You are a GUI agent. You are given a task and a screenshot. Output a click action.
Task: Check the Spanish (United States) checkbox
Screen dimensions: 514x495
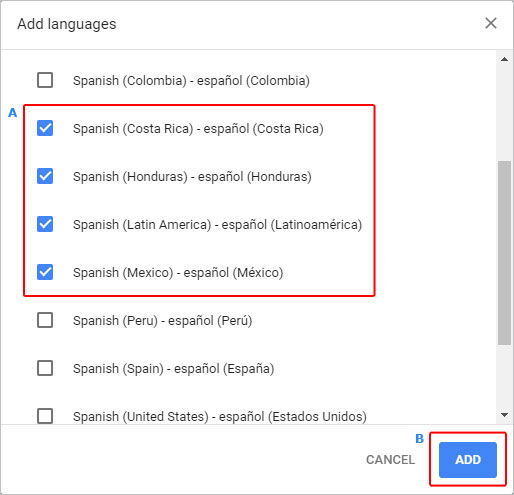click(45, 416)
